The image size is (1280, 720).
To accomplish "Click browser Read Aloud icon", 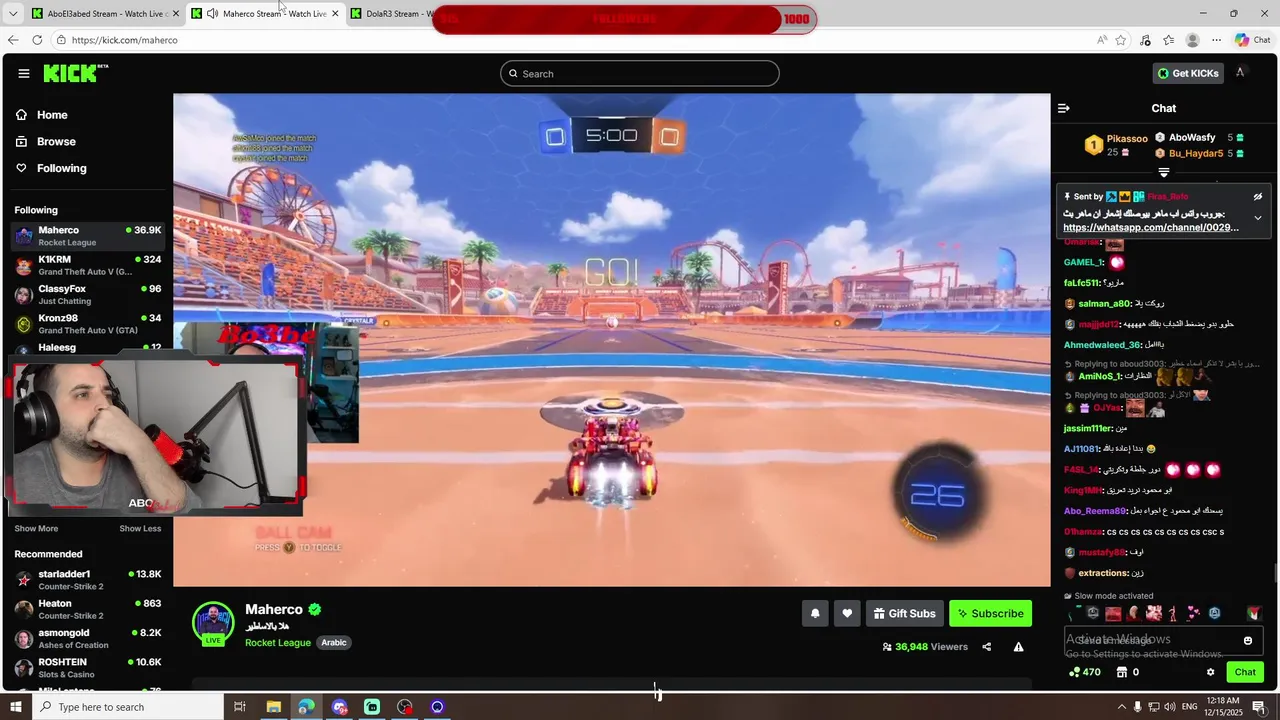I will pyautogui.click(x=1101, y=40).
